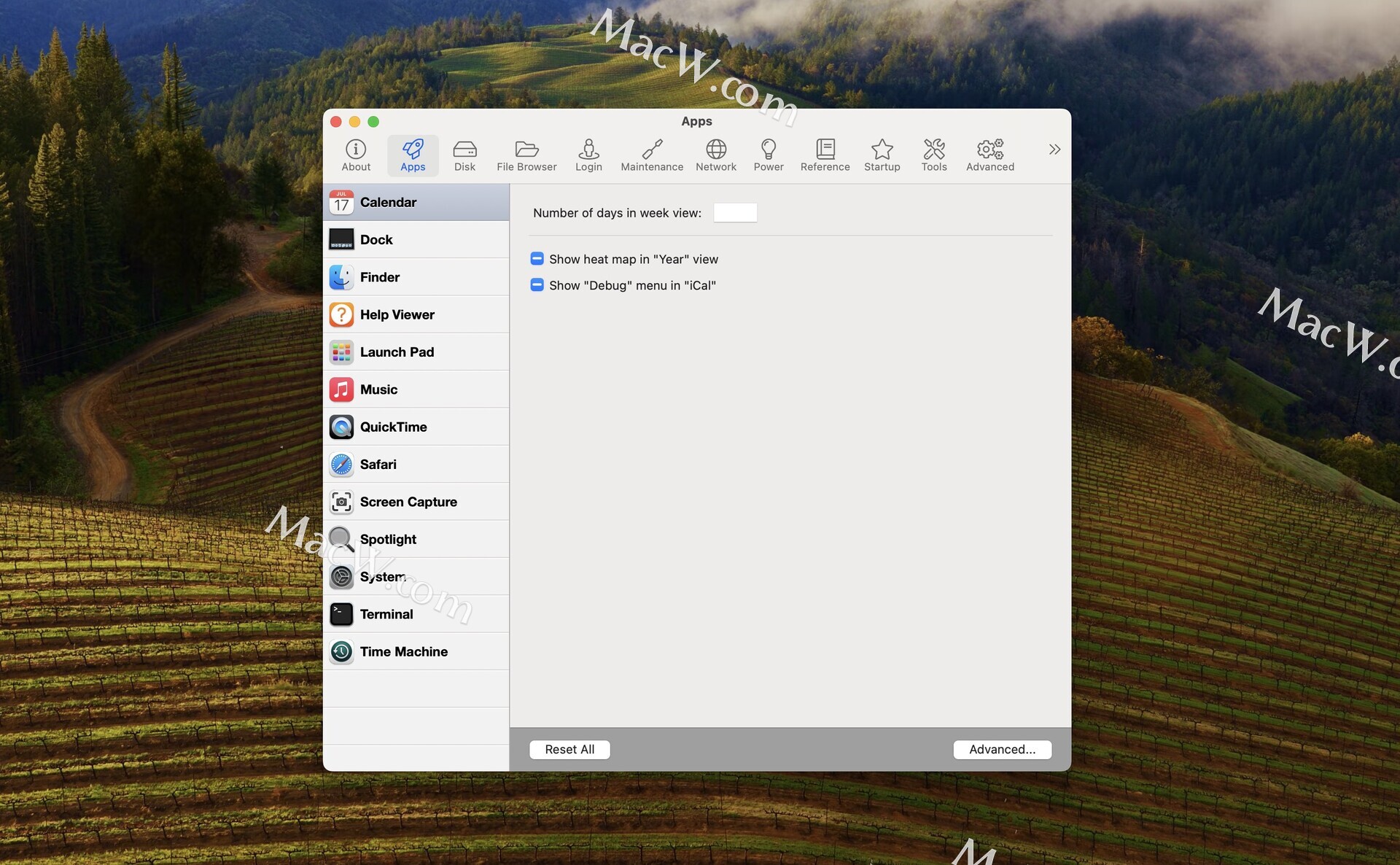Switch to the Maintenance toolbar section
The height and width of the screenshot is (865, 1400).
click(x=652, y=155)
